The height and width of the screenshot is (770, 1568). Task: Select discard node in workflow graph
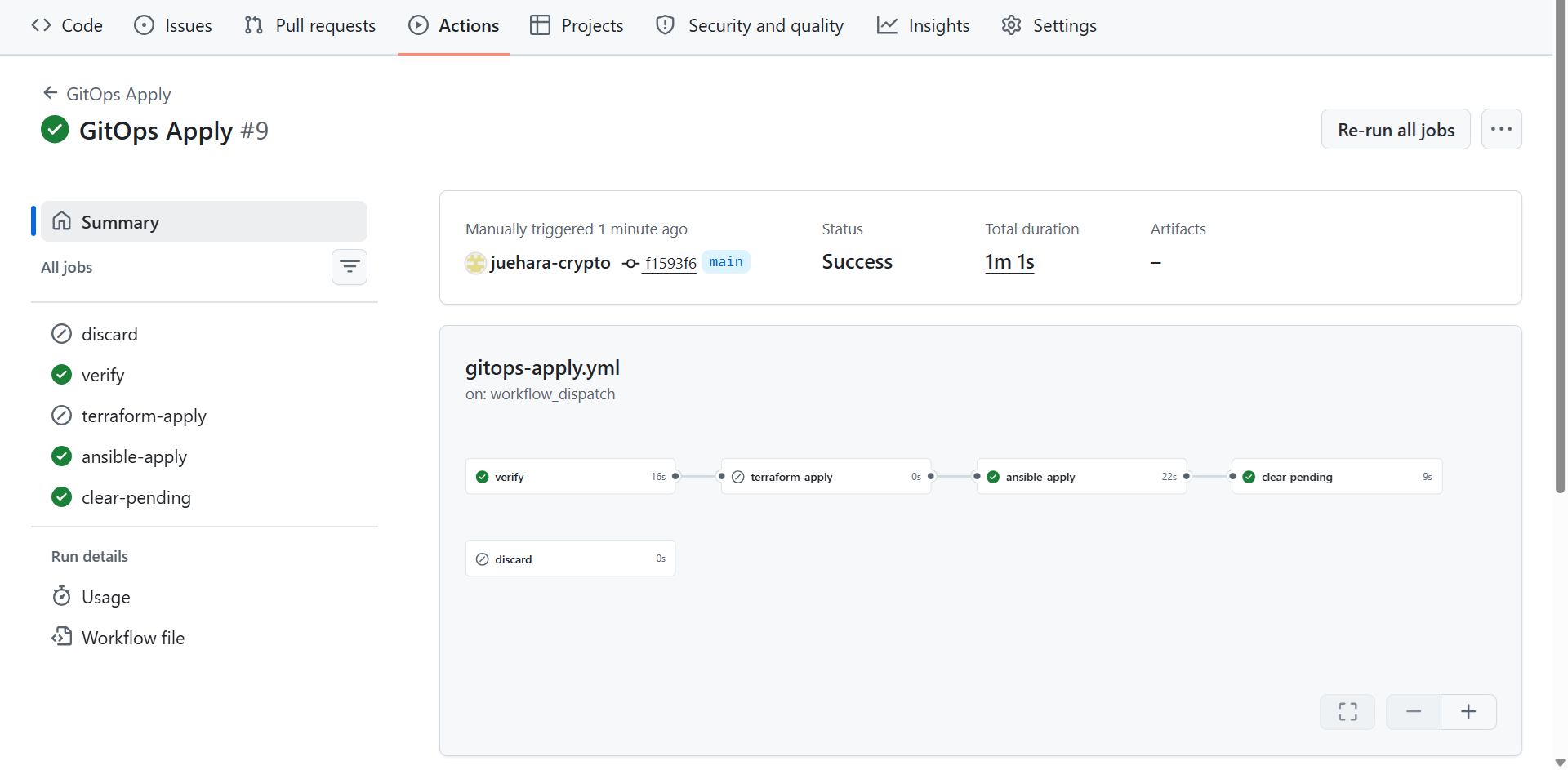click(x=570, y=559)
